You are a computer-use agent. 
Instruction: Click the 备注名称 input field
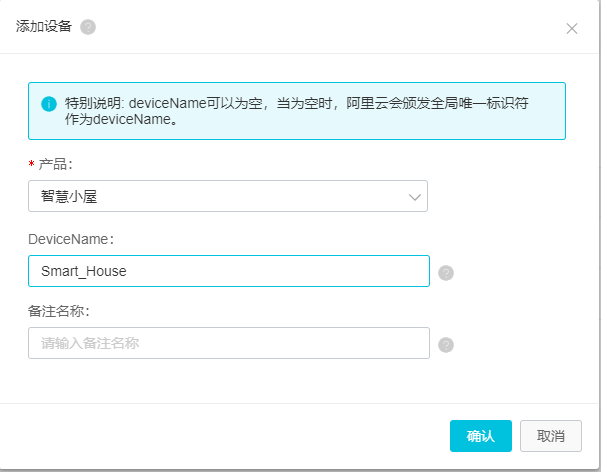coord(229,343)
